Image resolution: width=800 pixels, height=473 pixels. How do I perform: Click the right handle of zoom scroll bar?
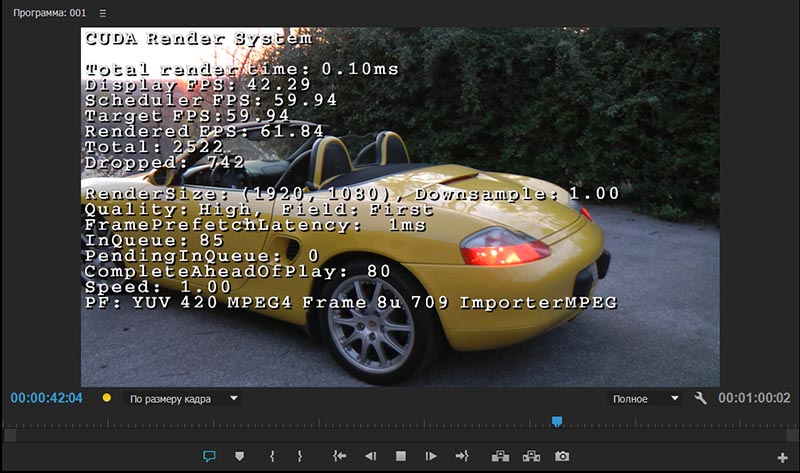tap(792, 435)
